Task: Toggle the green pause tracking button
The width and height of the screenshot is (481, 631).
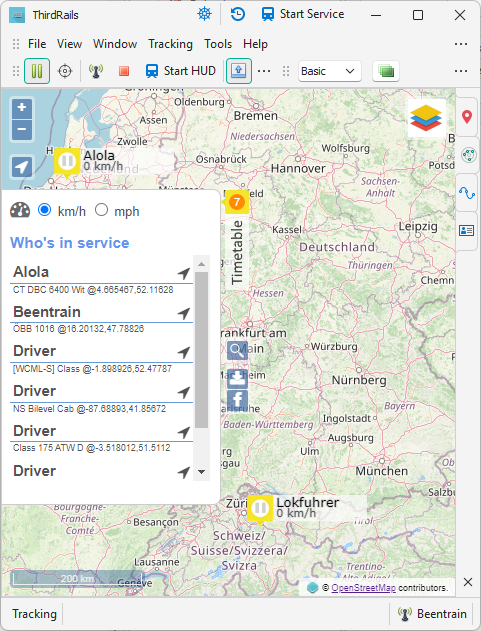Action: [x=37, y=71]
